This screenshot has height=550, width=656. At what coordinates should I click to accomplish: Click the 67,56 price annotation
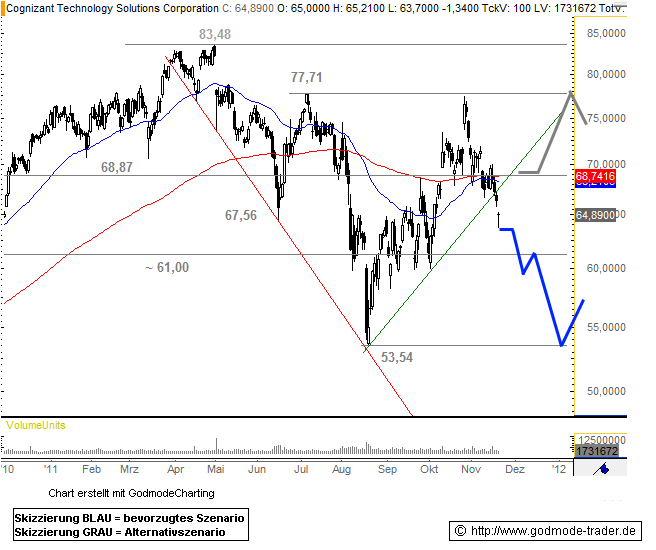click(x=241, y=215)
